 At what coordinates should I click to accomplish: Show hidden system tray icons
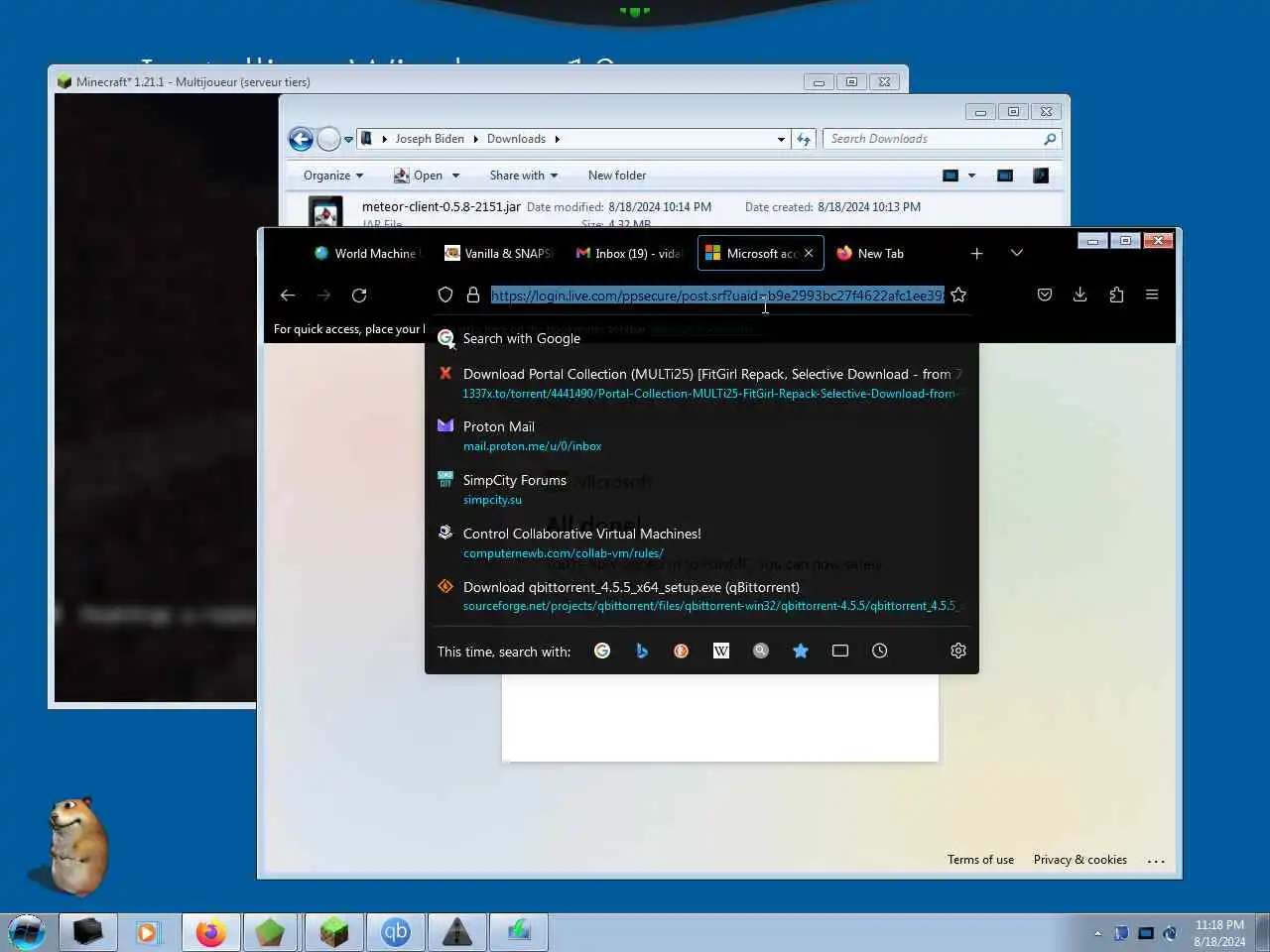1097,933
